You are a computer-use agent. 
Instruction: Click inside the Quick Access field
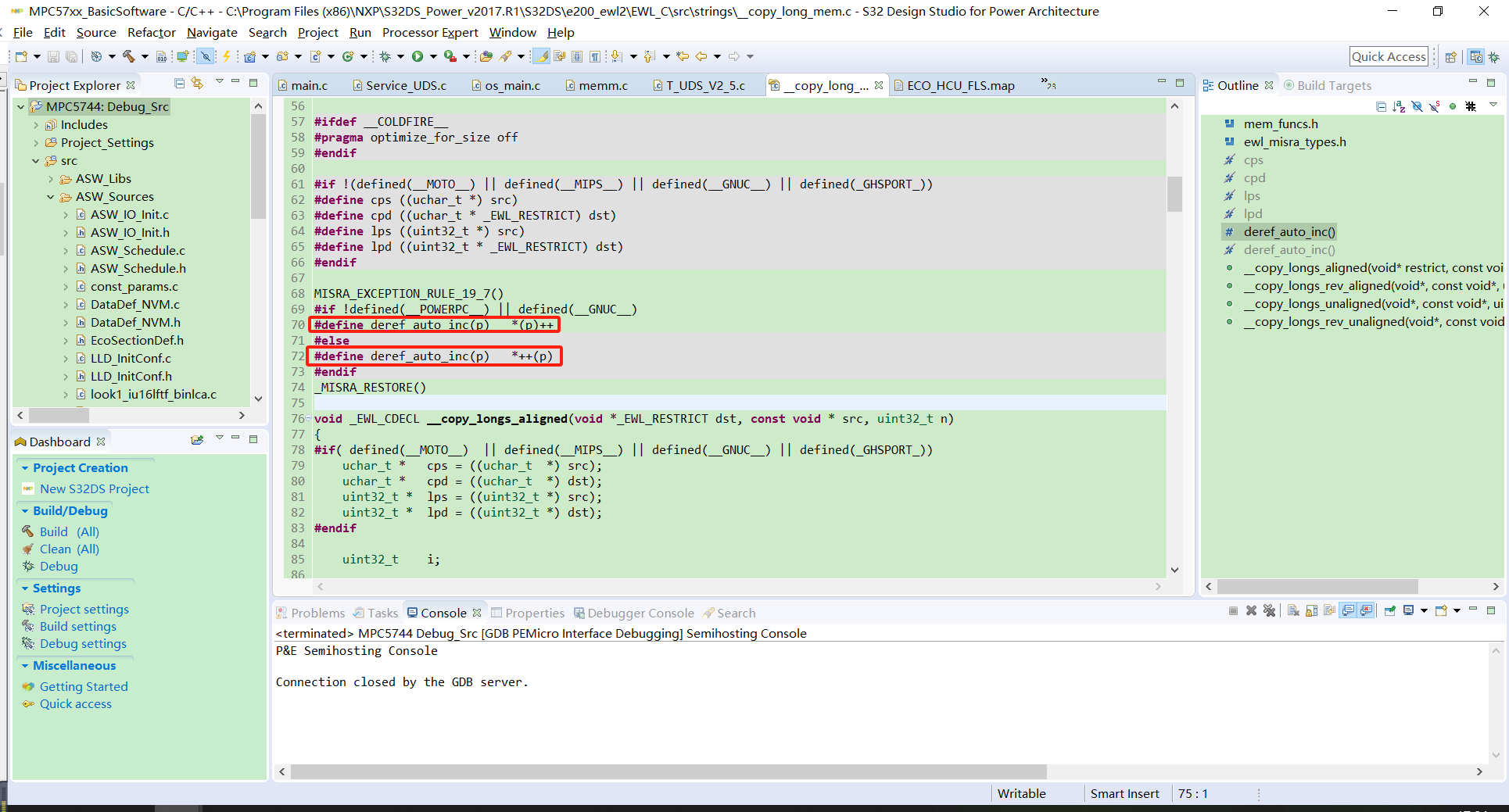click(1389, 55)
